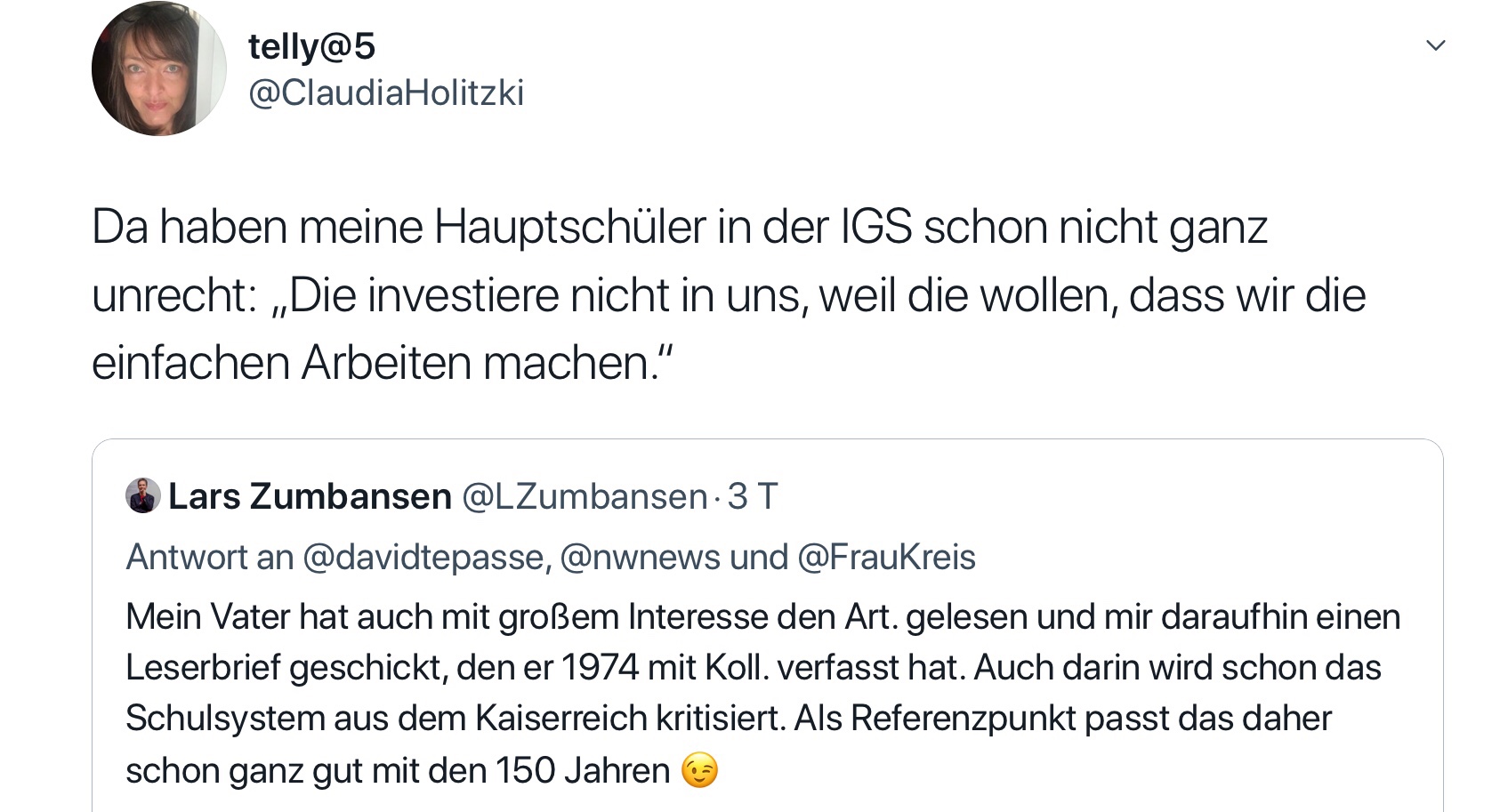Click the winking face emoji

tap(699, 770)
